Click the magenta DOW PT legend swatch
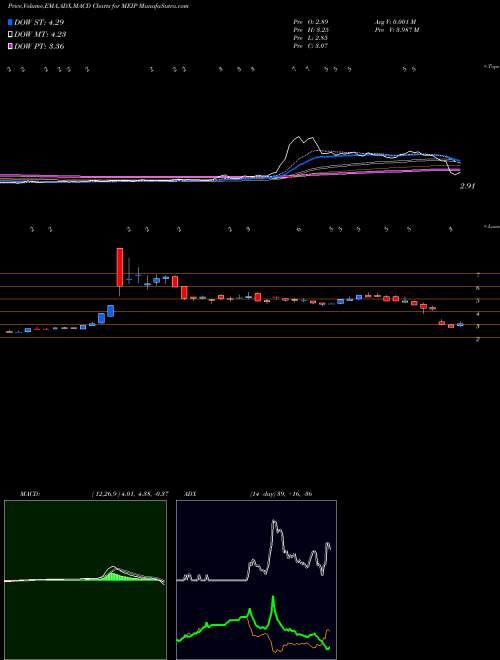The width and height of the screenshot is (500, 660). pos(10,46)
